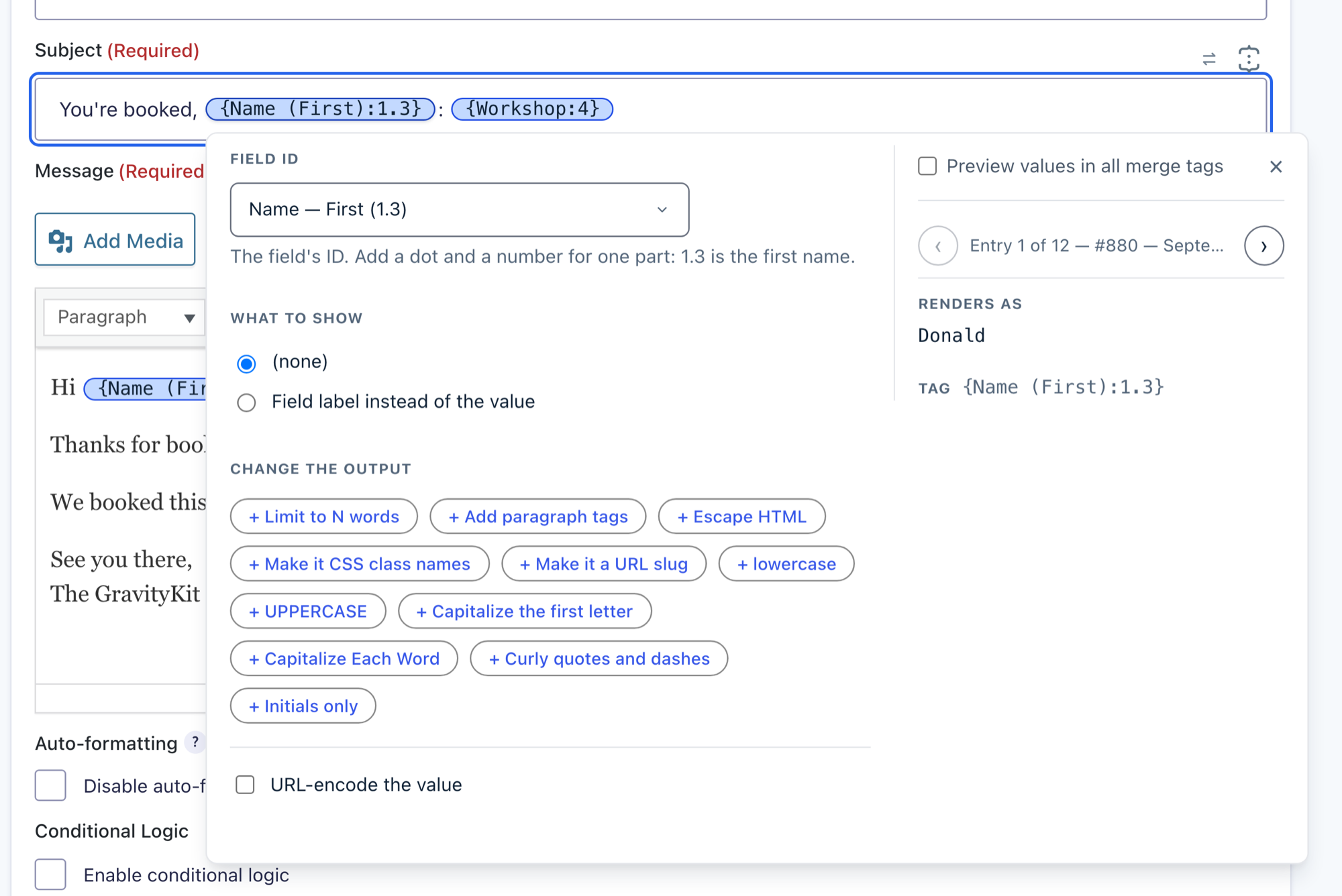The width and height of the screenshot is (1342, 896).
Task: Add the lowercase modifier
Action: (786, 564)
